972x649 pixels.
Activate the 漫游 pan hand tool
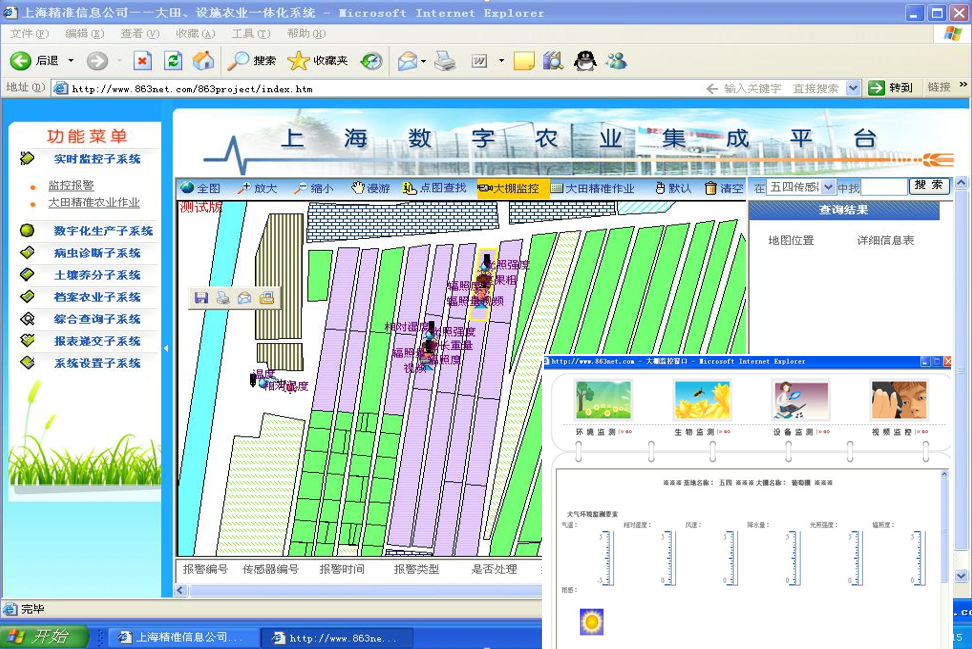pyautogui.click(x=370, y=188)
